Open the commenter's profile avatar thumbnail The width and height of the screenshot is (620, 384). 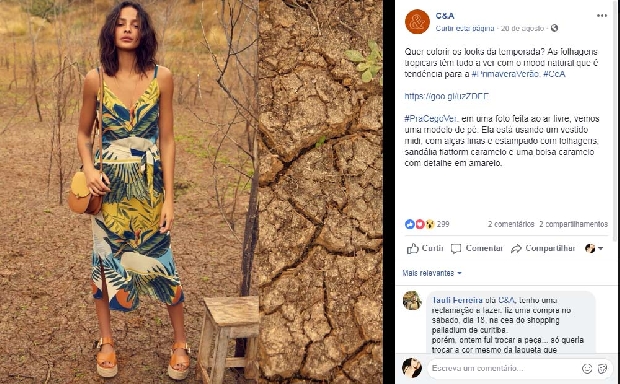point(412,301)
